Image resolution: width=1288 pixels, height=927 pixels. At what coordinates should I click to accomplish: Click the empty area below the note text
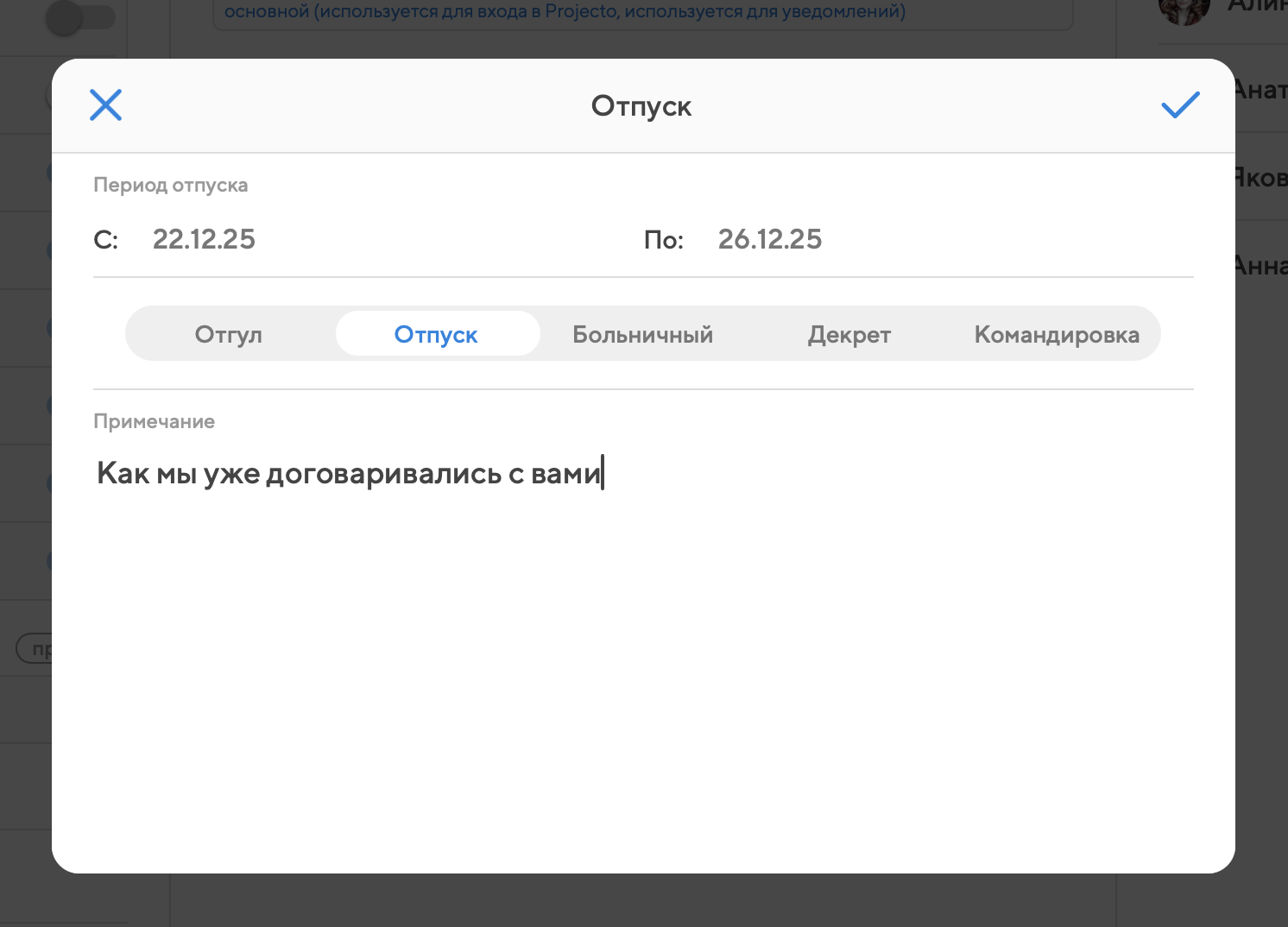(x=642, y=673)
